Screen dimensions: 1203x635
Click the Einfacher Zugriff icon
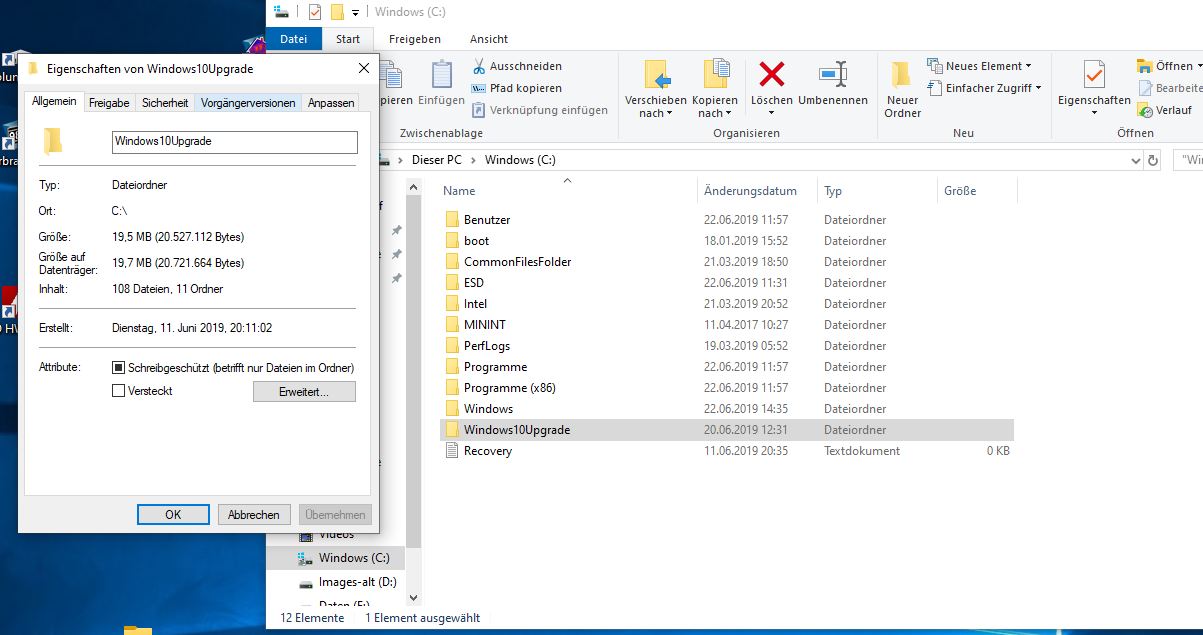pyautogui.click(x=935, y=88)
